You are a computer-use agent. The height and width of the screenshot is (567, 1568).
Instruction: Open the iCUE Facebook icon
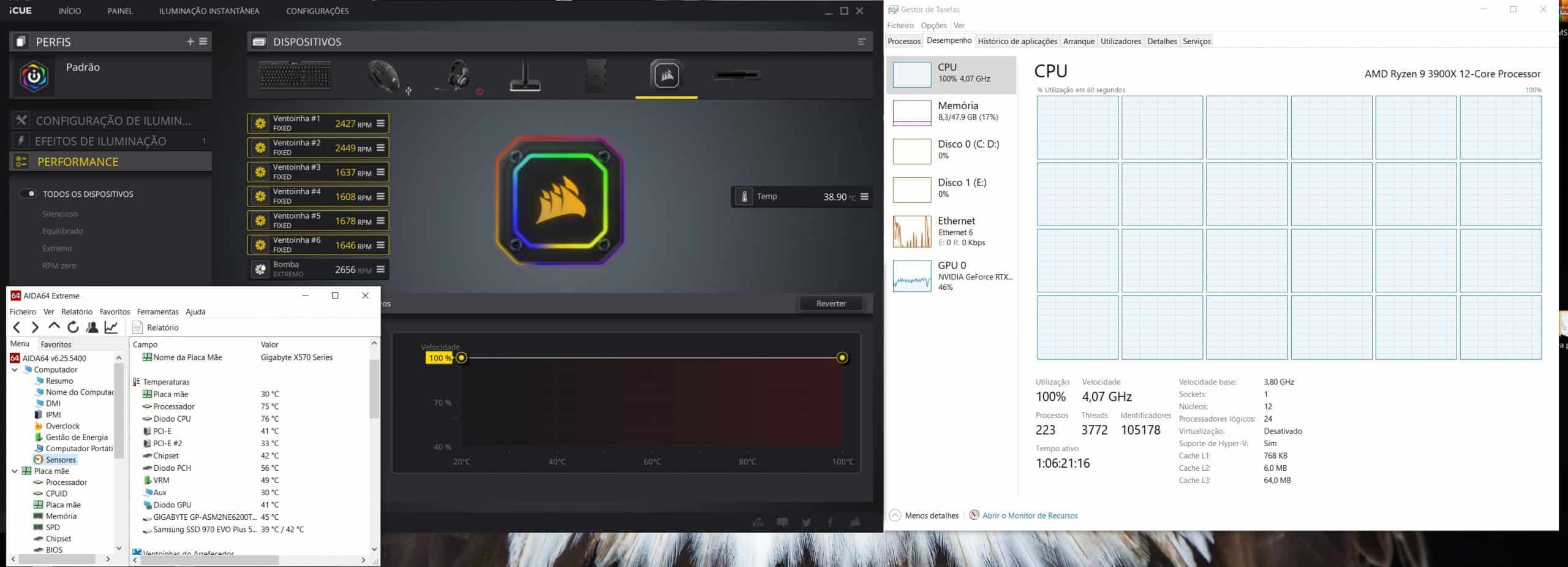click(x=831, y=522)
